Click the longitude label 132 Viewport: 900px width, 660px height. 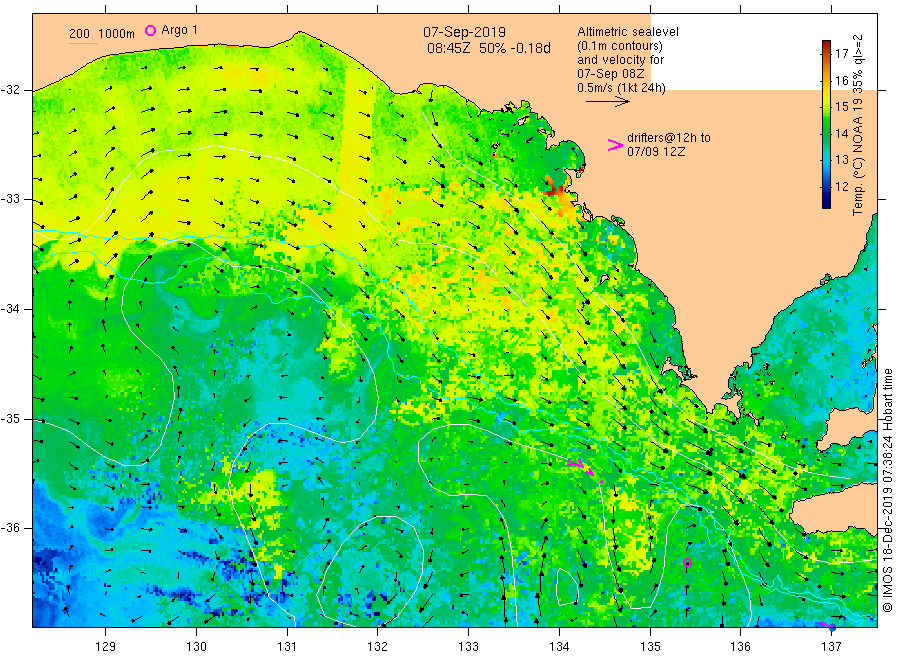[378, 647]
